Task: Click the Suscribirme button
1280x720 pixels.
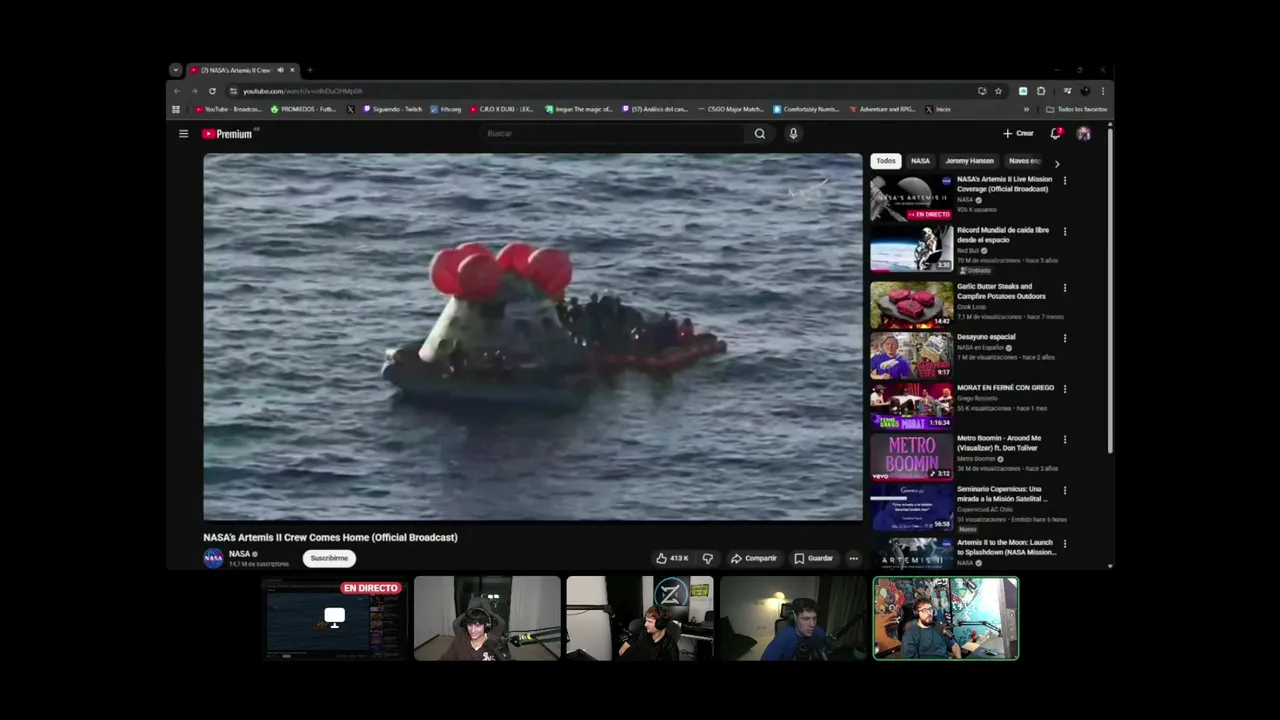Action: pyautogui.click(x=329, y=558)
